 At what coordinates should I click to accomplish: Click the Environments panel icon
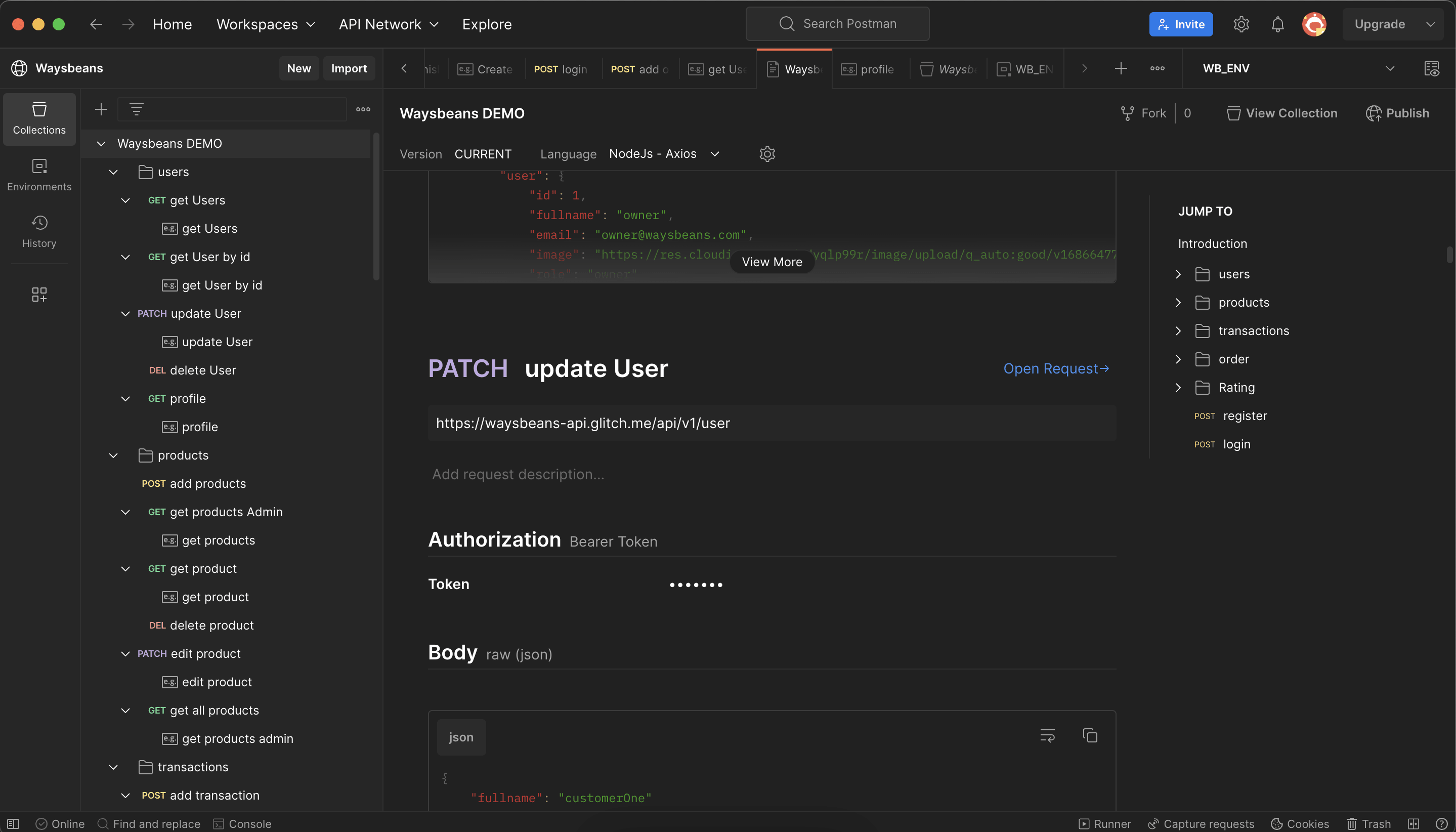(39, 175)
